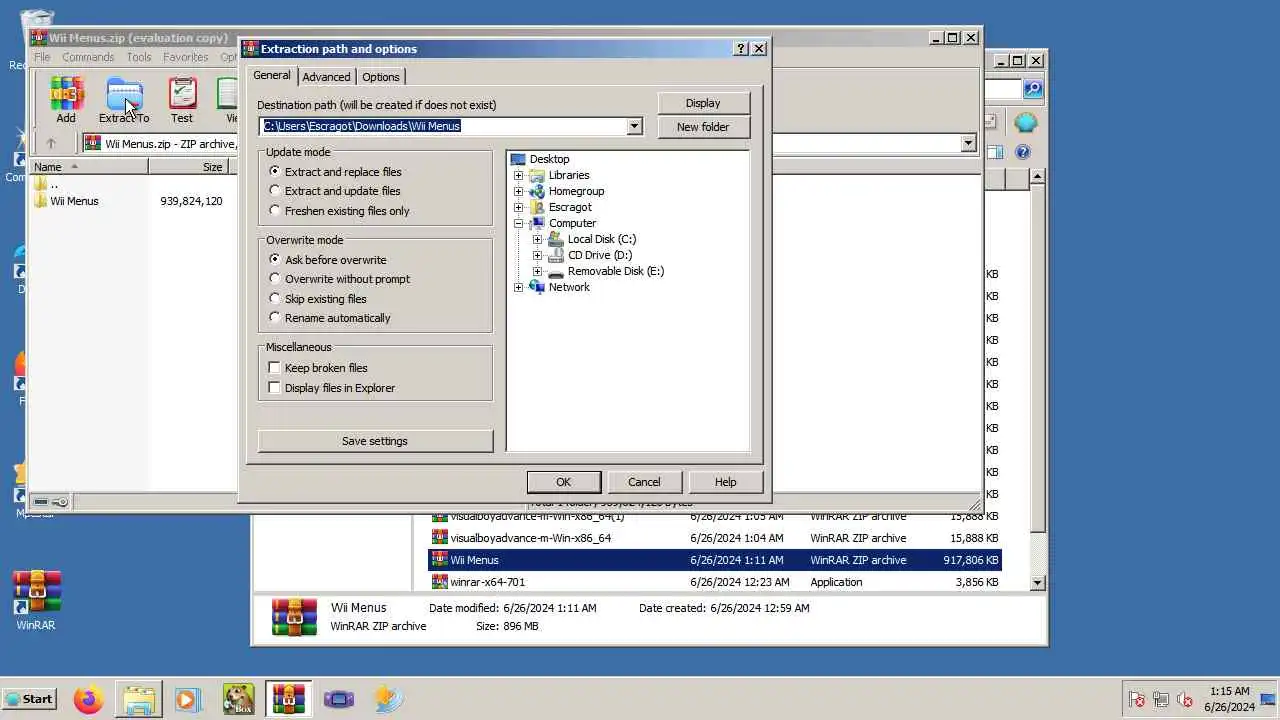Screen dimensions: 1280x720
Task: Click the Add archive toolbar icon
Action: click(x=66, y=94)
